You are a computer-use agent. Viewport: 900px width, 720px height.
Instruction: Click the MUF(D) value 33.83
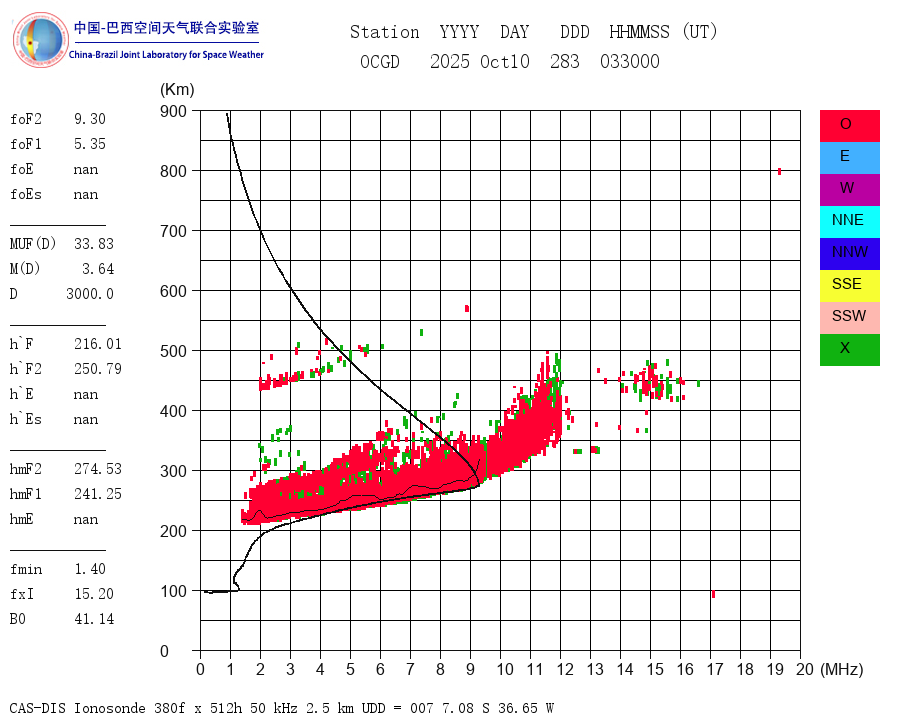[94, 244]
